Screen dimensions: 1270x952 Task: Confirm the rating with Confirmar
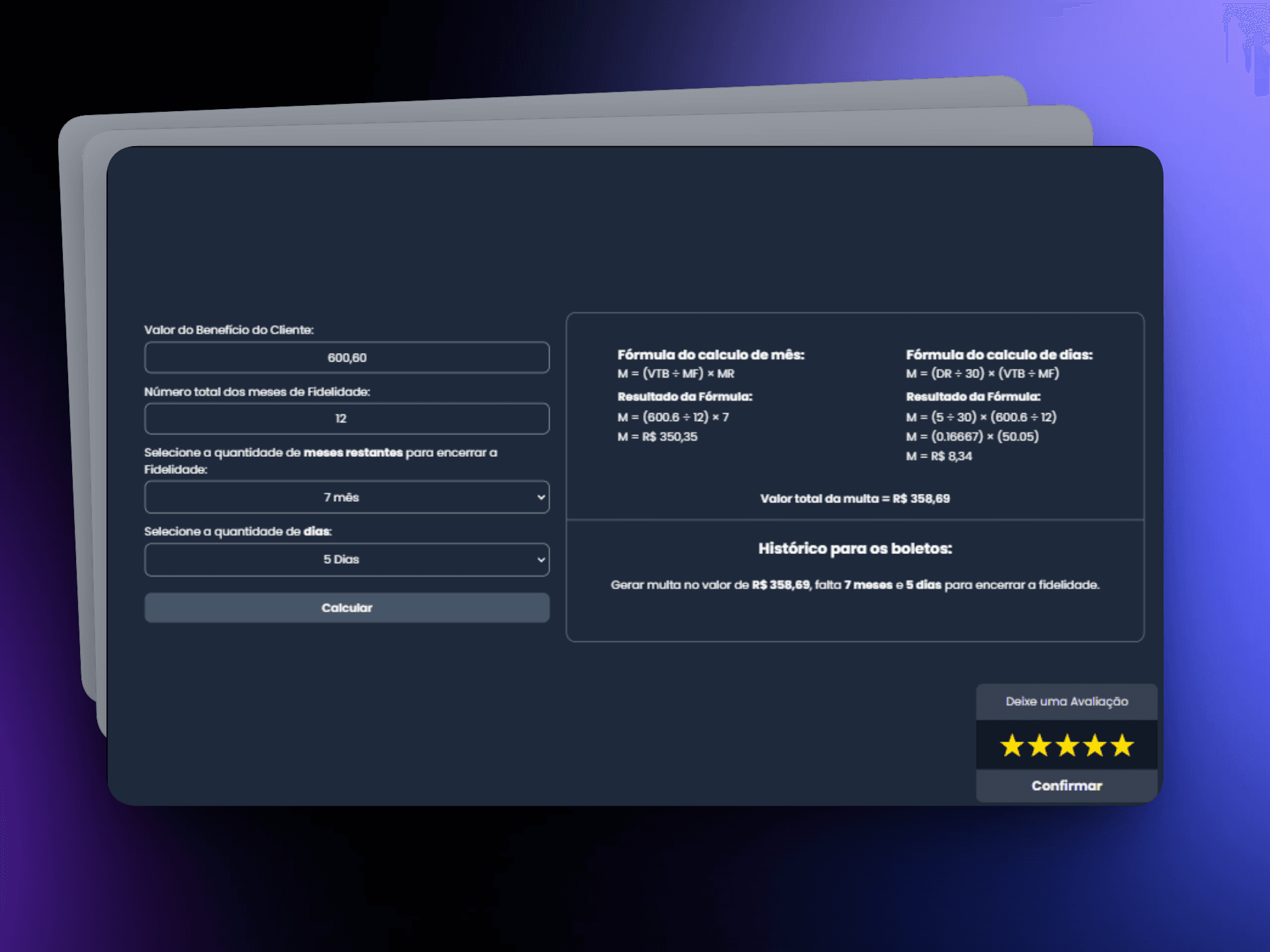1066,785
